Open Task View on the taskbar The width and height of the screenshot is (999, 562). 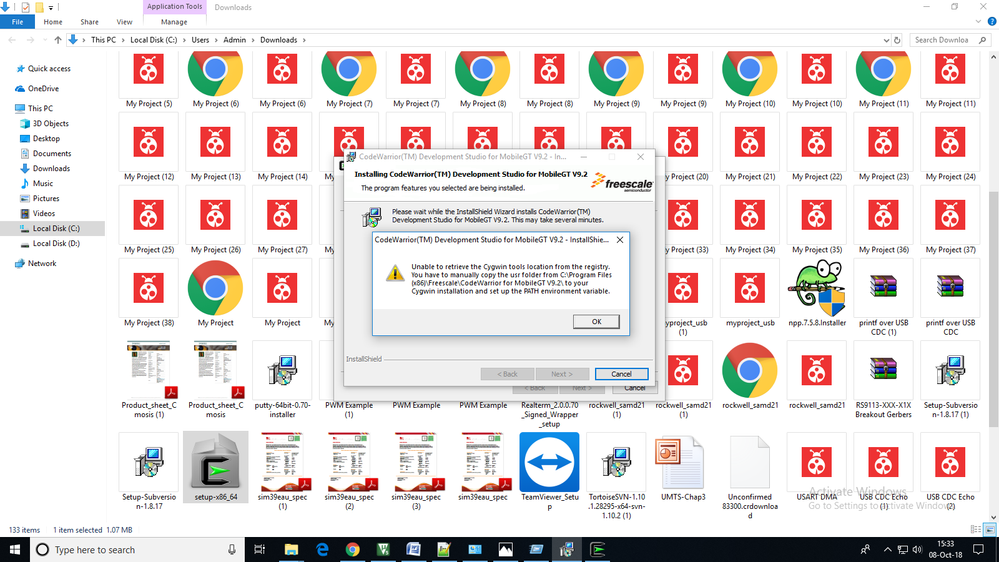pyautogui.click(x=259, y=549)
